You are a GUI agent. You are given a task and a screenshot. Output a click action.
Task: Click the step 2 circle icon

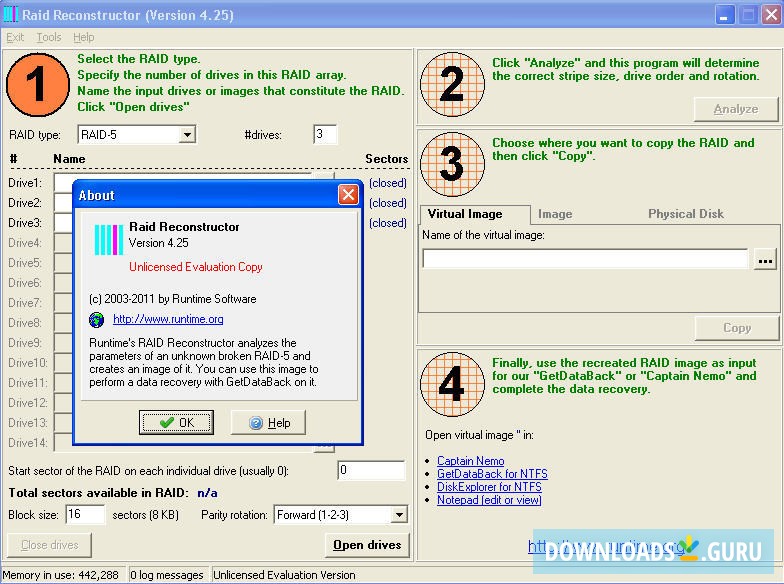pos(452,84)
